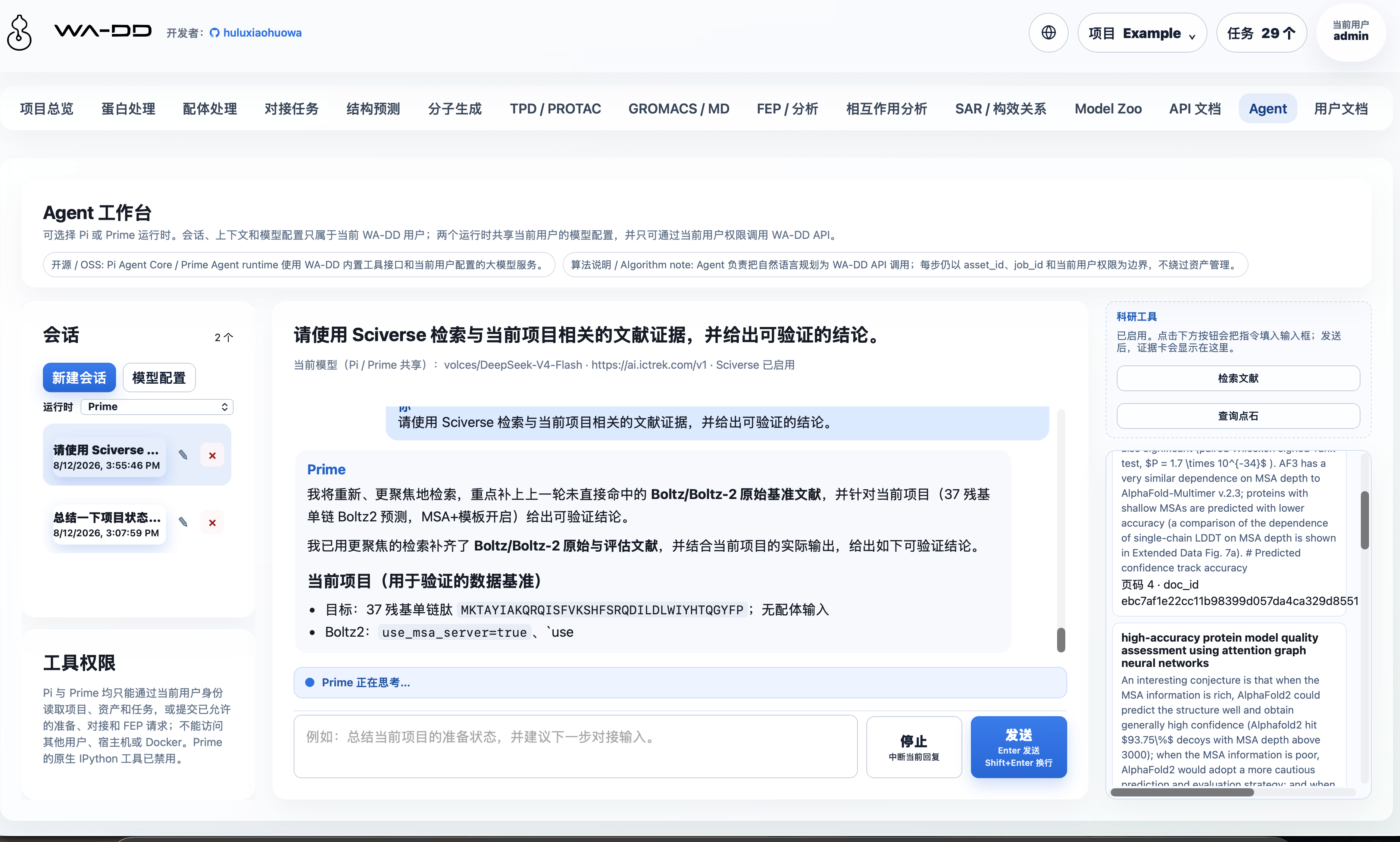The image size is (1400, 842).
Task: Open the 结构预测 tab
Action: [x=373, y=108]
